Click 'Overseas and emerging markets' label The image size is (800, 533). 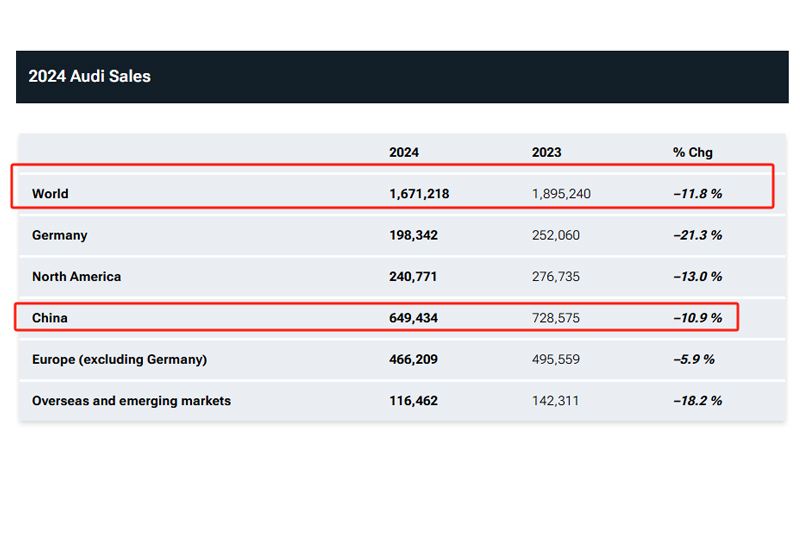pos(131,401)
